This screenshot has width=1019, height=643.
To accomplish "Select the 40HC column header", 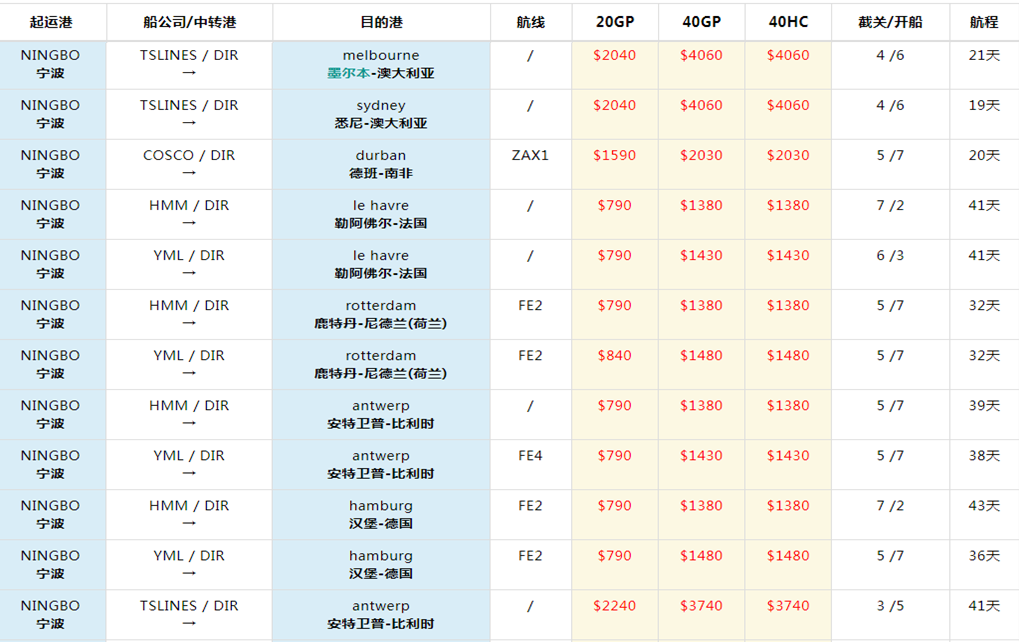I will click(788, 22).
